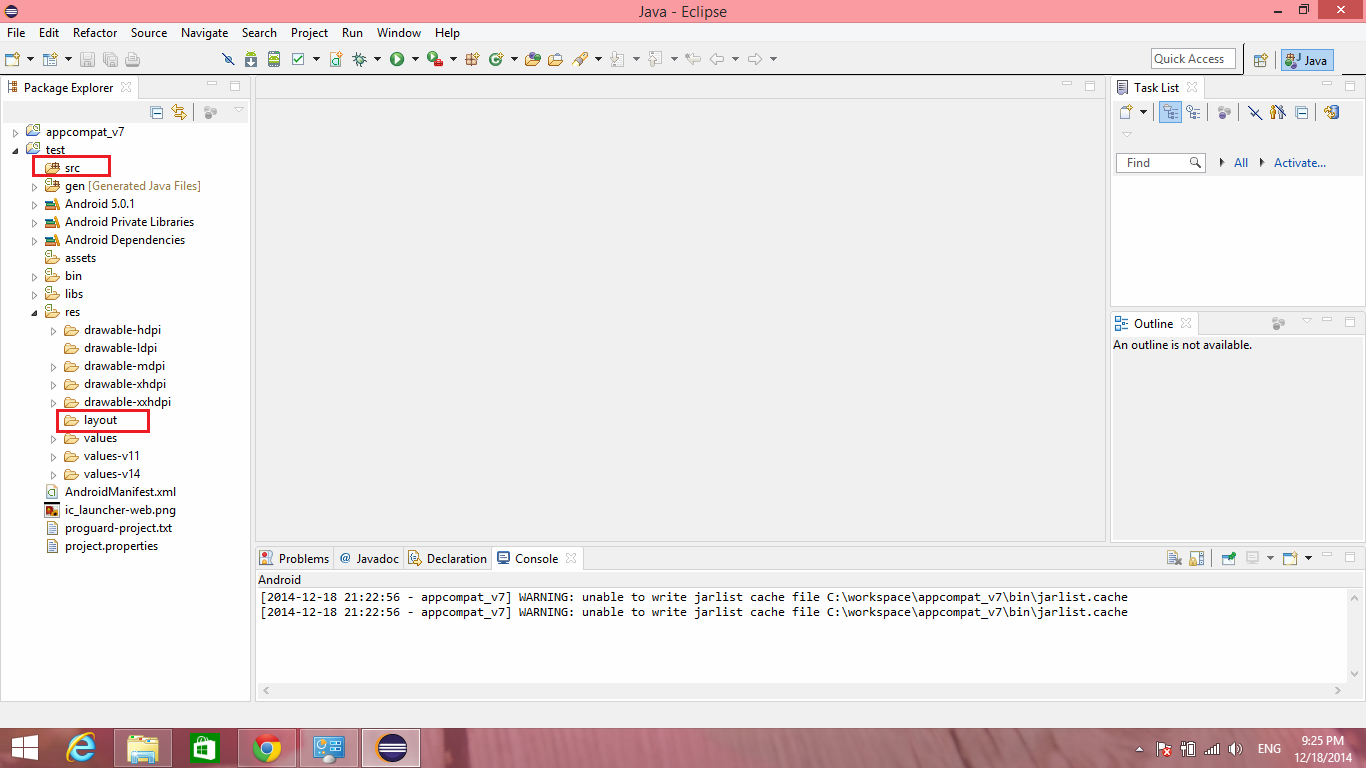Screen dimensions: 1366x768
Task: Click the Android Lint check icon
Action: [298, 59]
